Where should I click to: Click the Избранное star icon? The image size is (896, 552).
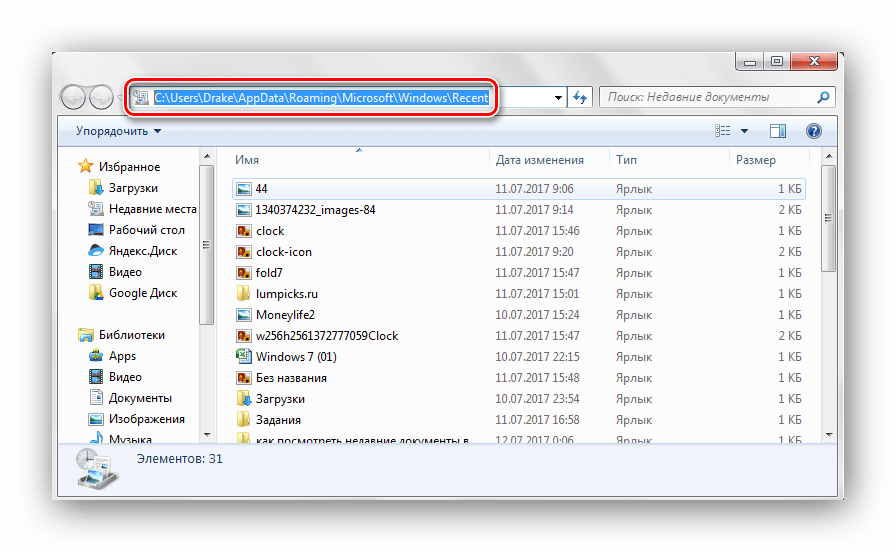(86, 166)
